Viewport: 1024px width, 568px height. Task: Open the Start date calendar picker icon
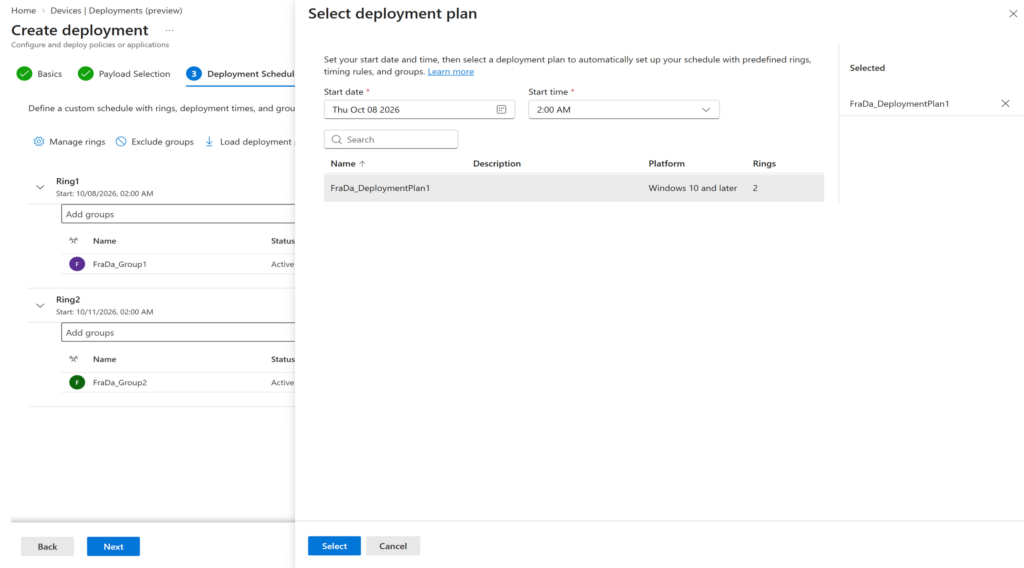[501, 110]
